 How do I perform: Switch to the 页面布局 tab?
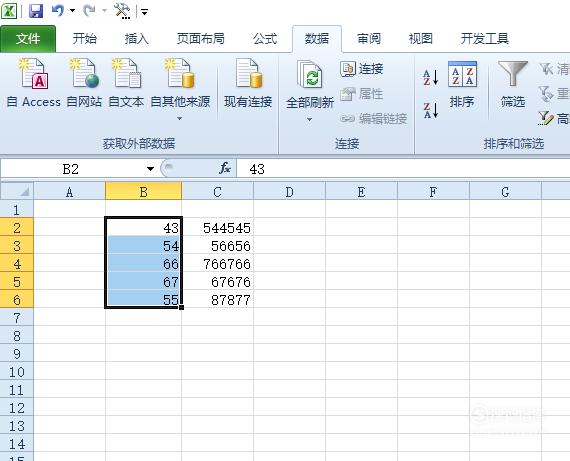200,39
